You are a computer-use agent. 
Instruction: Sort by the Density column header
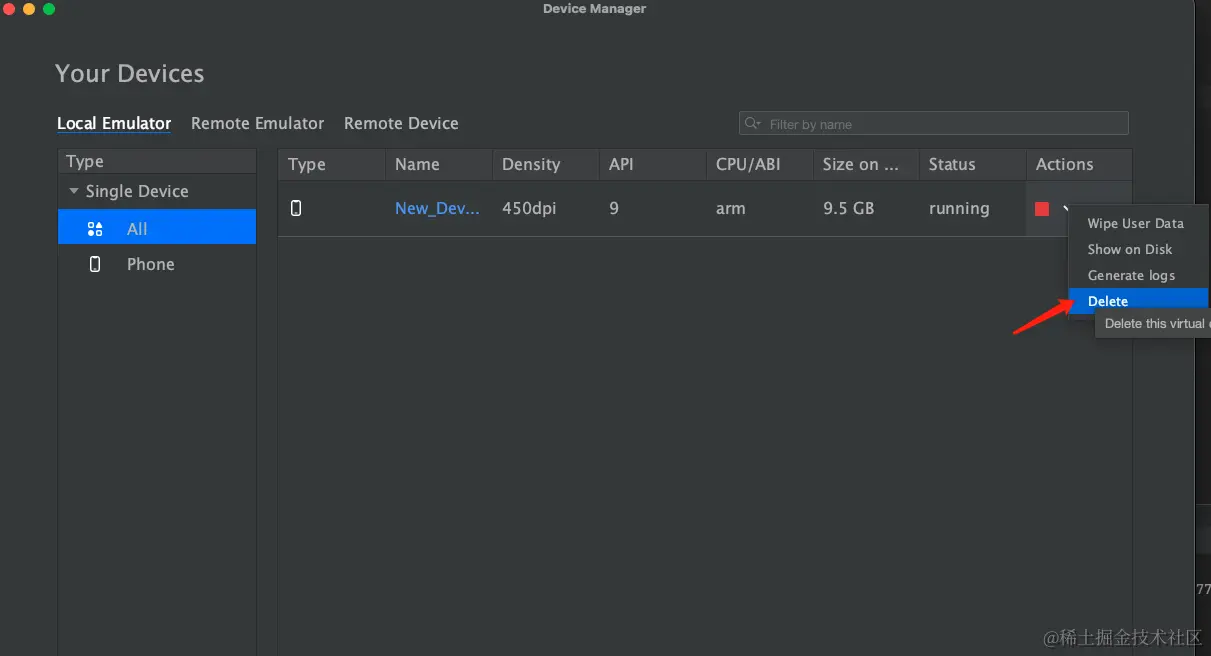click(546, 164)
